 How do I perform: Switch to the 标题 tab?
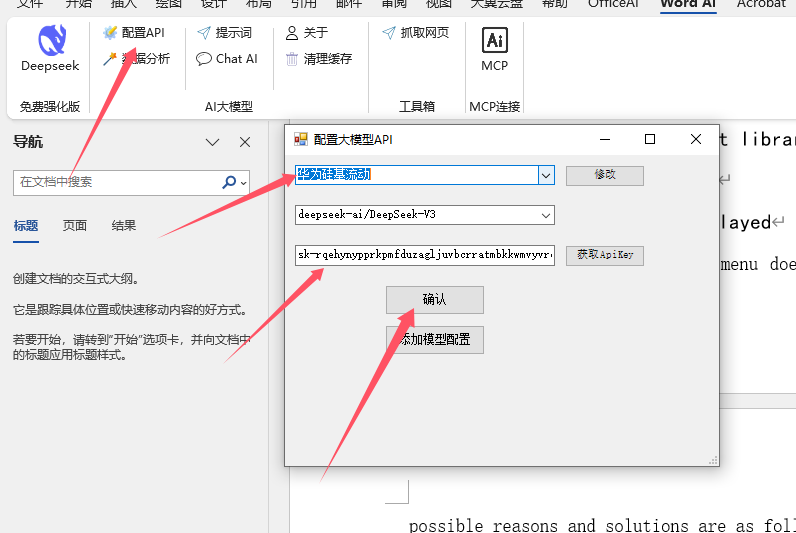(x=26, y=226)
